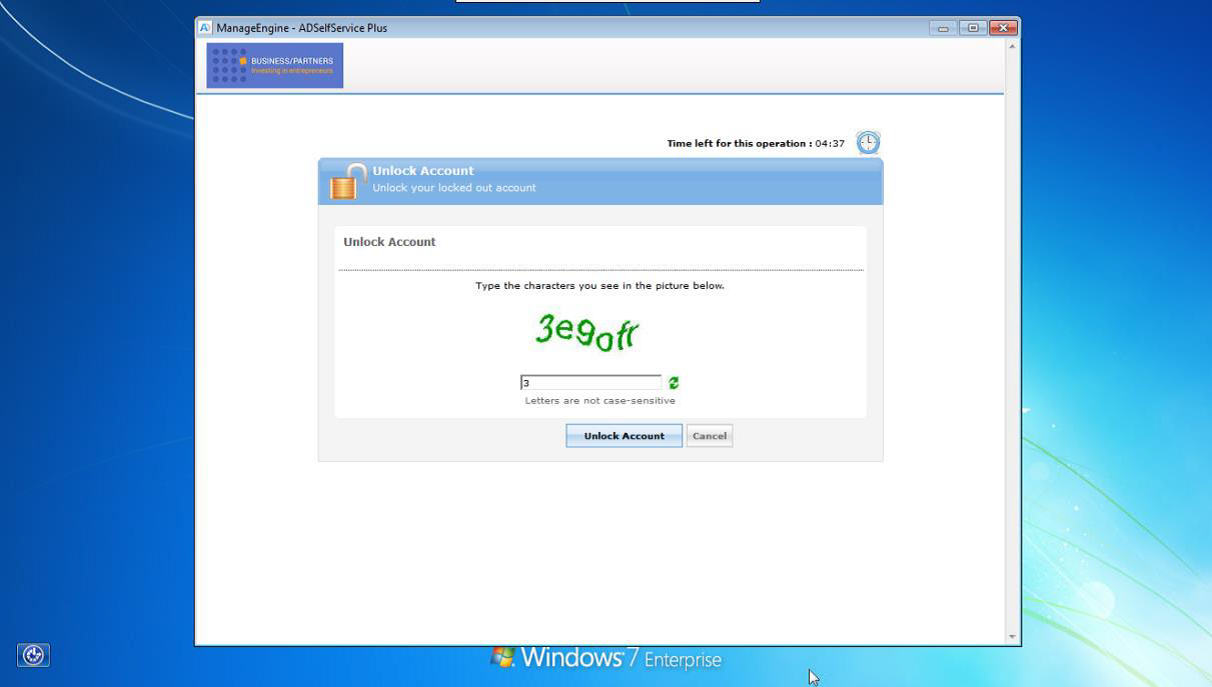1212x687 pixels.
Task: Click the 'Time left for this operation' text
Action: point(739,143)
